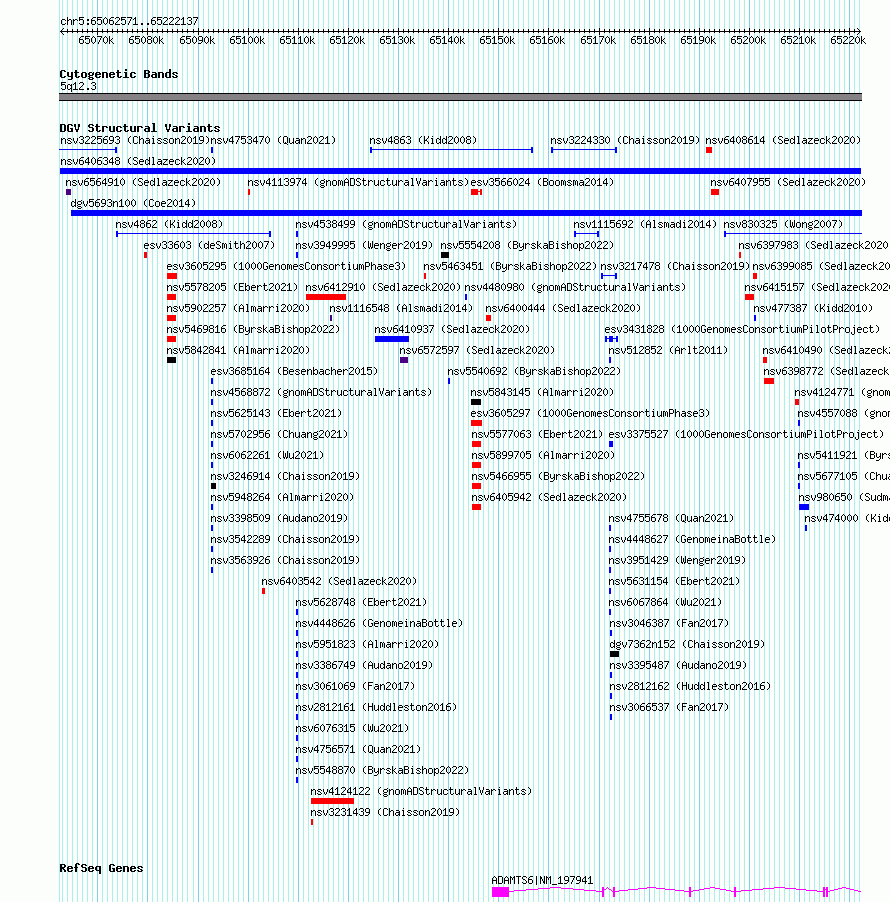Open nsv3949995 (Wenger2019) entry

(364, 246)
